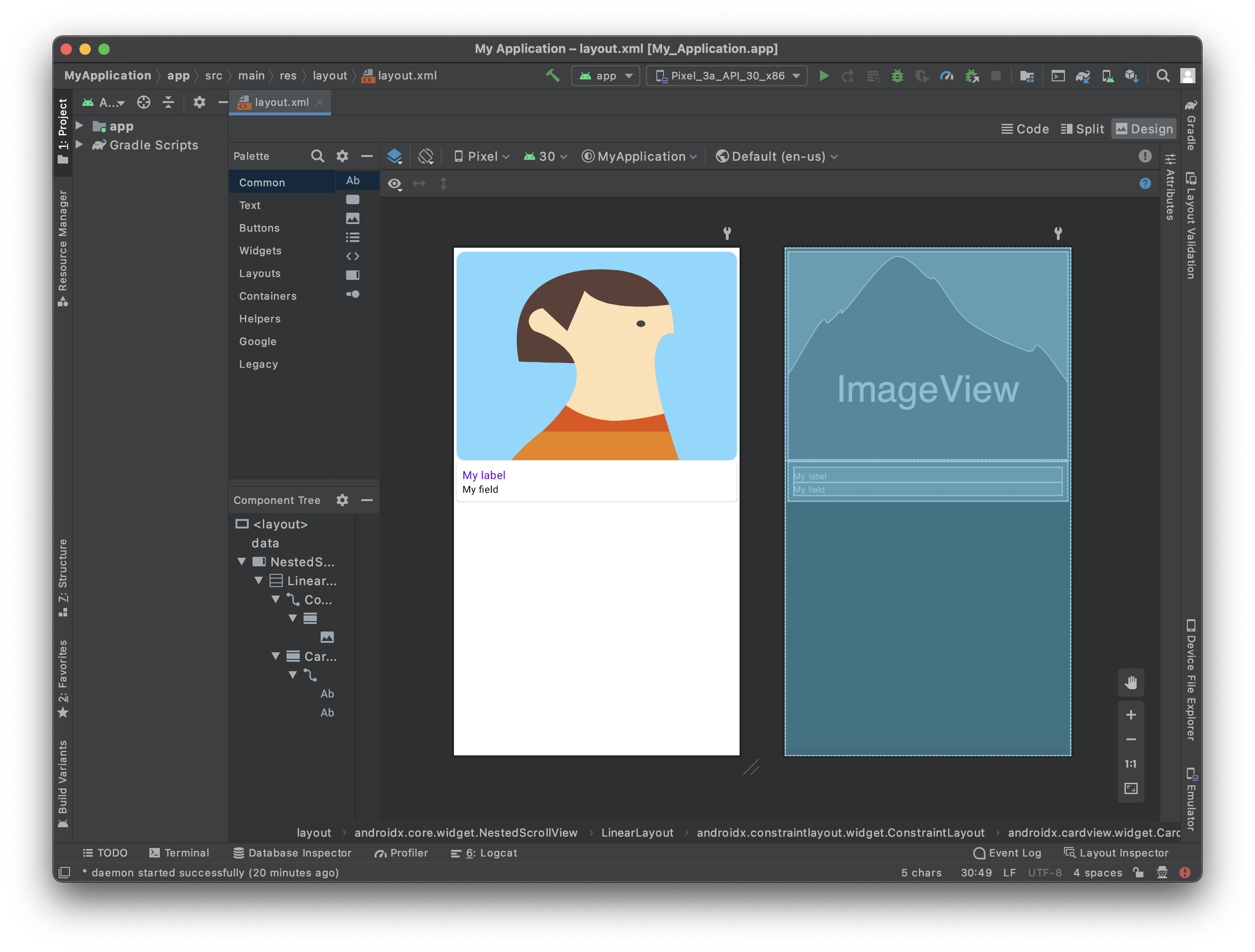Click the ImageView in blueprint view
This screenshot has width=1255, height=952.
click(x=928, y=355)
